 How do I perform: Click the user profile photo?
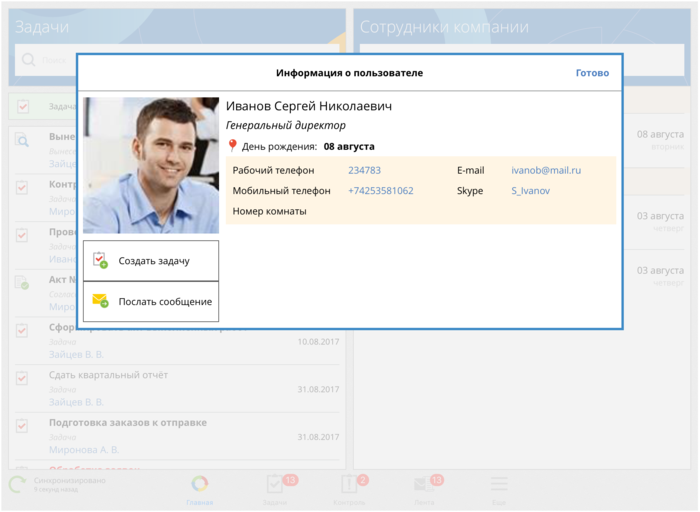(151, 165)
